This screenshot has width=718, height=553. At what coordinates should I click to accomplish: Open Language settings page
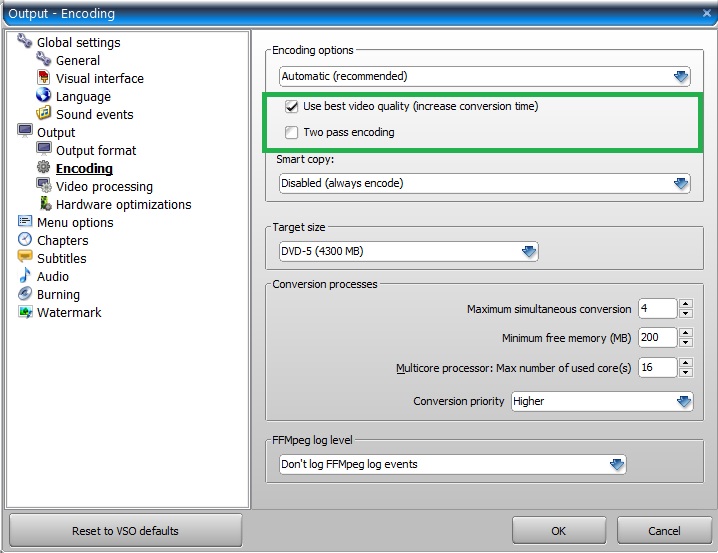(x=83, y=97)
